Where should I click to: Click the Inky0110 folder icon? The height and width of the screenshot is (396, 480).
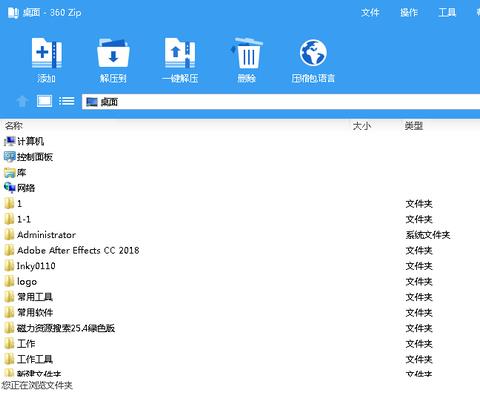(9, 266)
